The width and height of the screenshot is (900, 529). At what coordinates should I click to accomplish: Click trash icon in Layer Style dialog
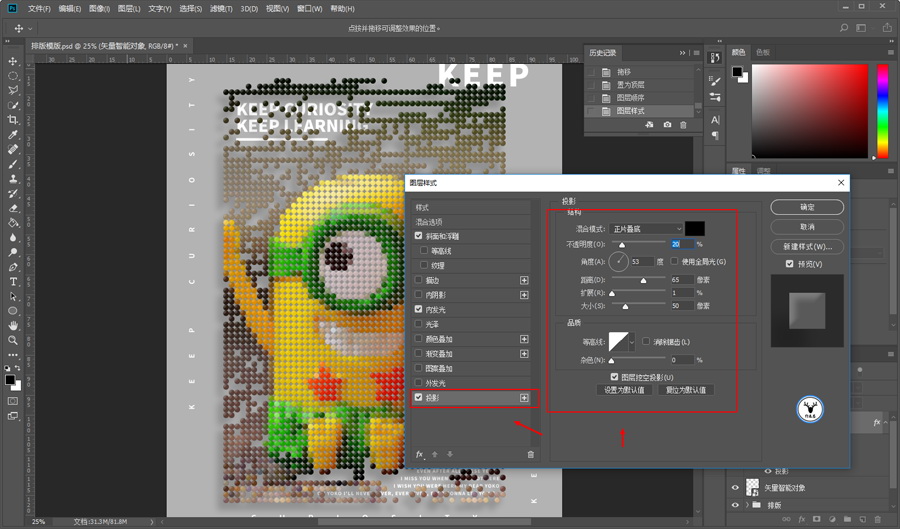[x=530, y=454]
